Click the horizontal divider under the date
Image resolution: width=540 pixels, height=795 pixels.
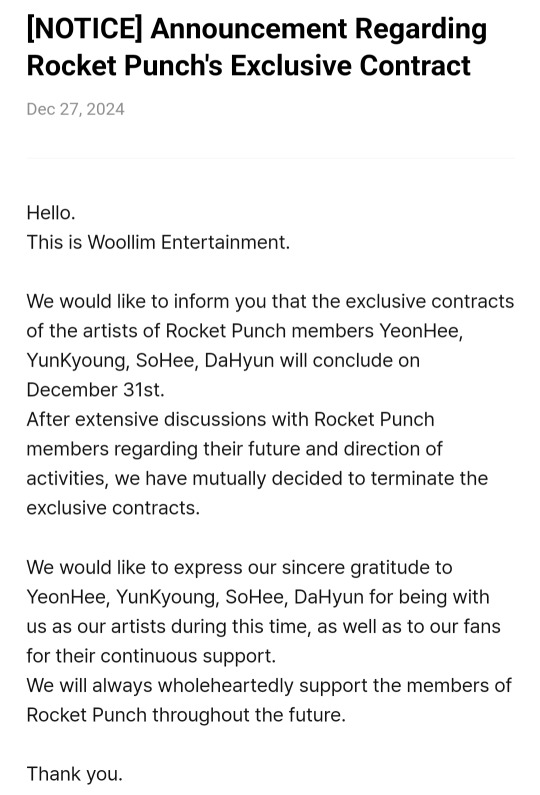(x=271, y=158)
